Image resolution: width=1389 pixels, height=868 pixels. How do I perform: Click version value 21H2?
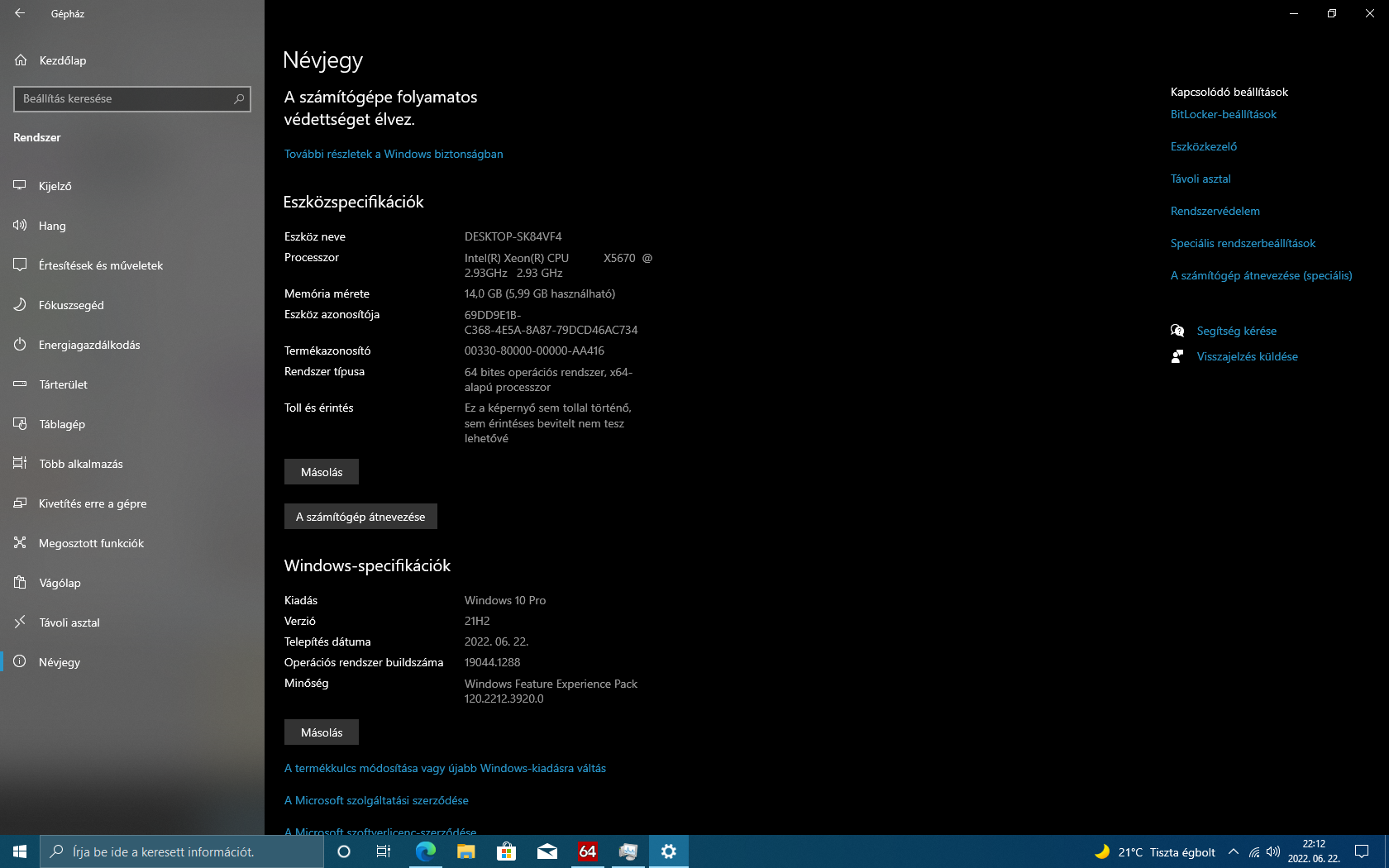[x=477, y=621]
